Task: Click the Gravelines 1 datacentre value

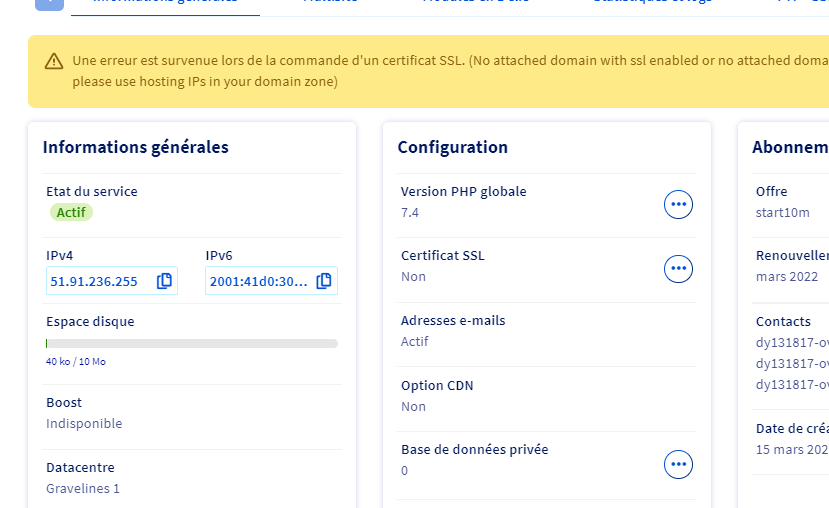Action: pos(83,488)
